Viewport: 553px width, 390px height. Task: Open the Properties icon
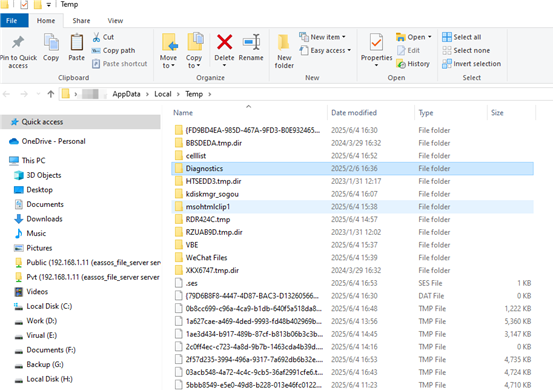click(376, 43)
